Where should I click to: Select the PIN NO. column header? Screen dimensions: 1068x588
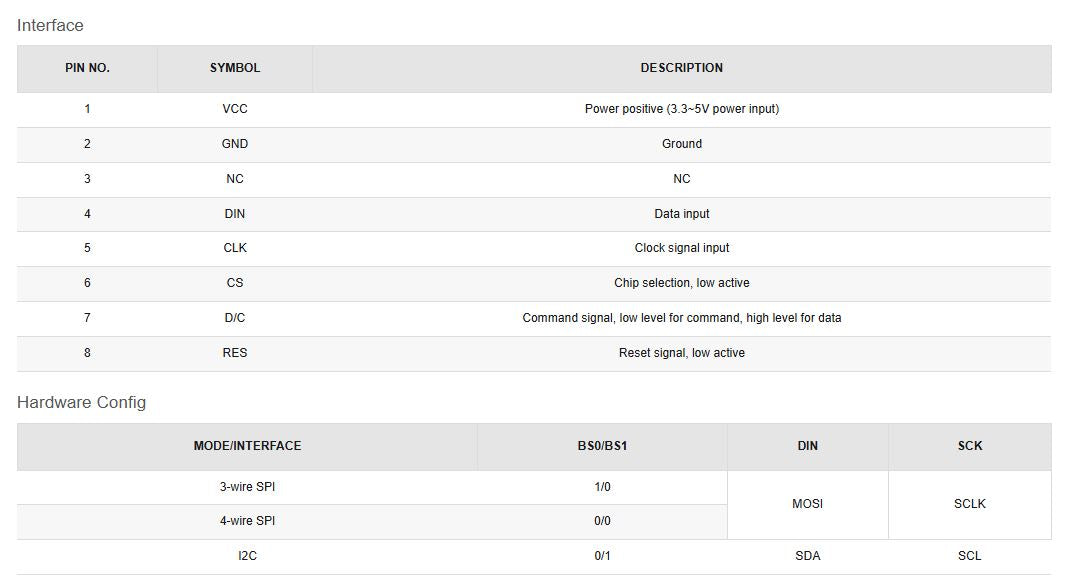click(87, 69)
